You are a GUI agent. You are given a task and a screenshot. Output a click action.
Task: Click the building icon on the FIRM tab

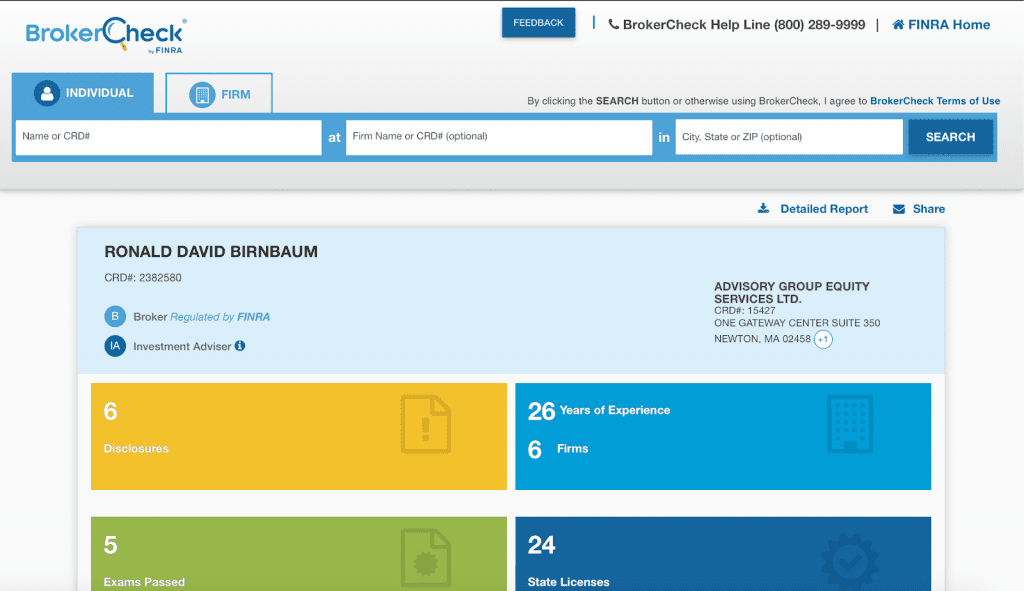[x=202, y=95]
